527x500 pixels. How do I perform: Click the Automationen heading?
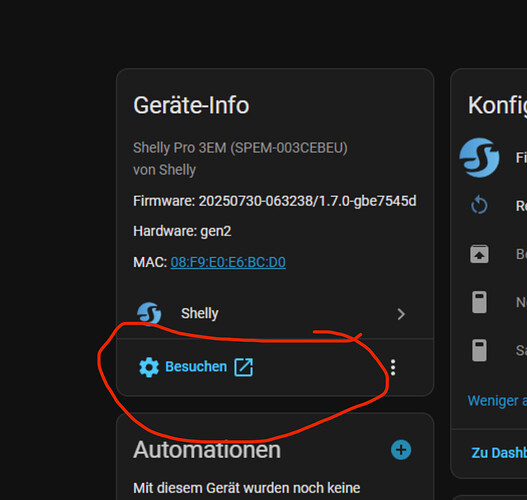click(207, 450)
